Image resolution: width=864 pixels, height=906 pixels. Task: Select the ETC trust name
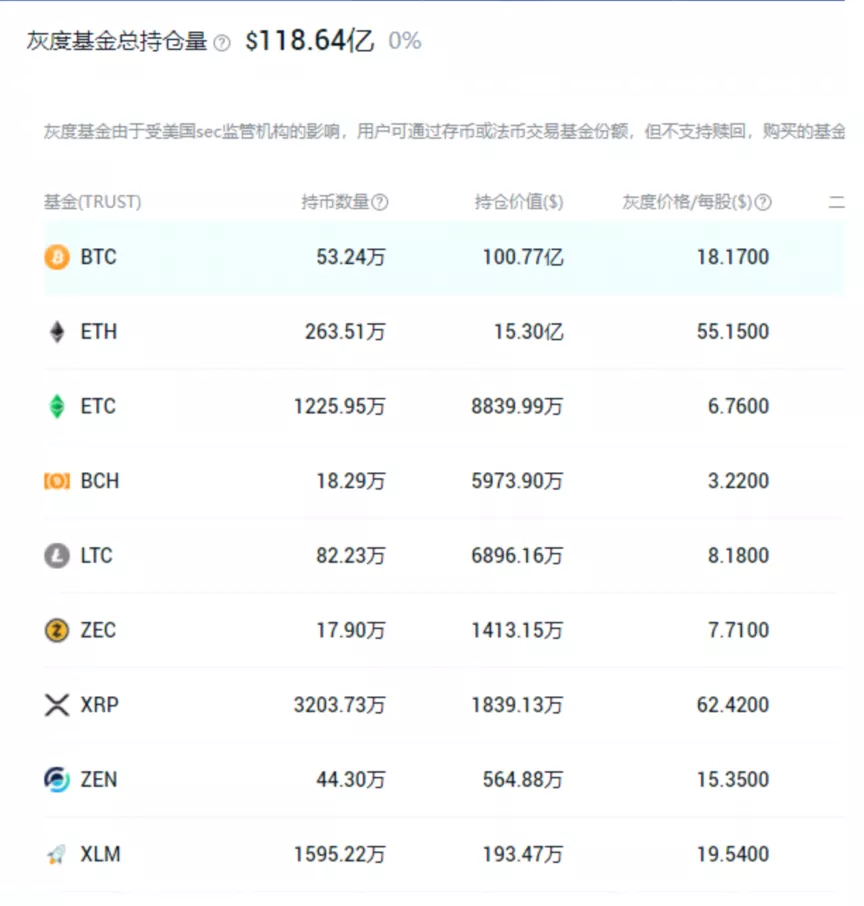point(98,406)
